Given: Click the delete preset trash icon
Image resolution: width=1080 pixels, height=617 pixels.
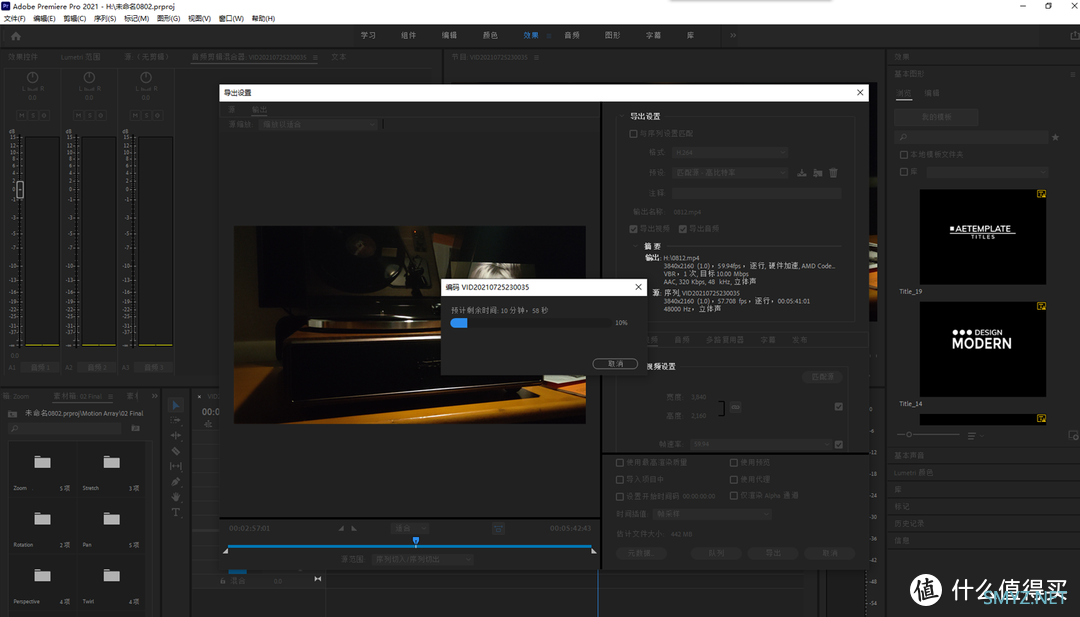Looking at the screenshot, I should pos(833,173).
